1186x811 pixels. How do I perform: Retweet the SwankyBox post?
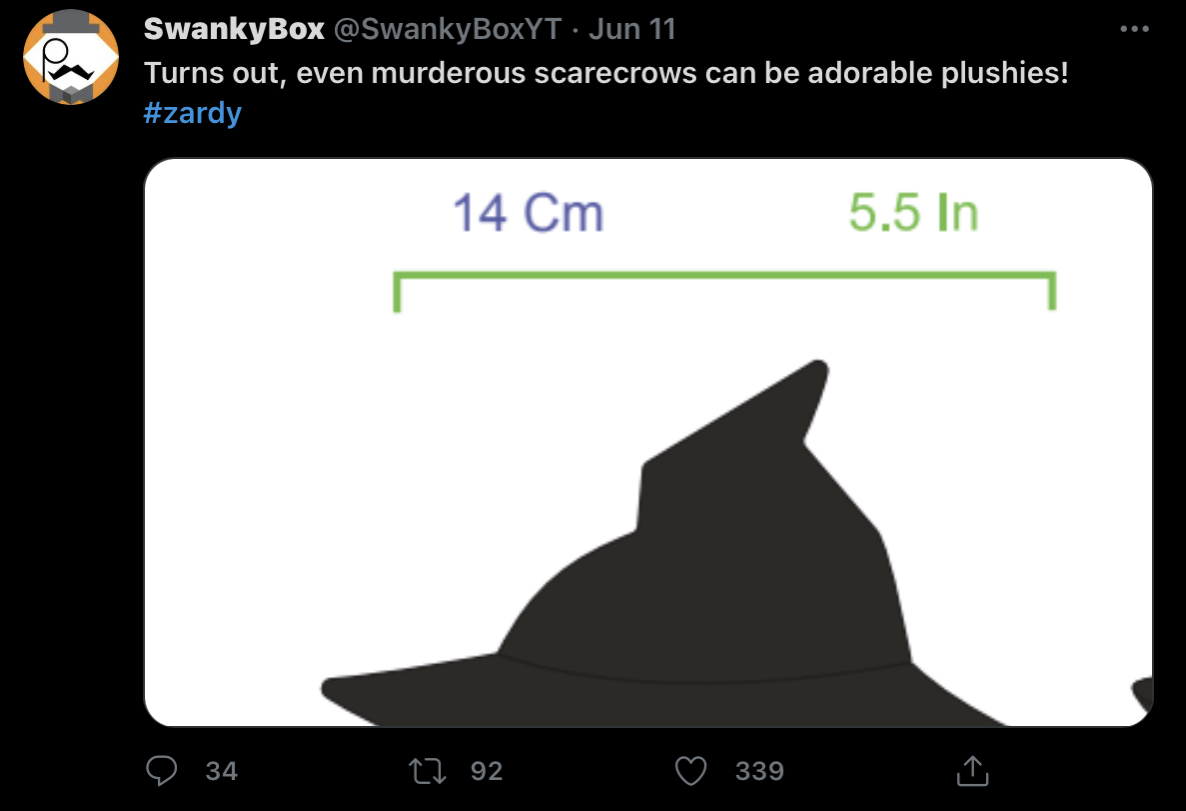pyautogui.click(x=427, y=771)
